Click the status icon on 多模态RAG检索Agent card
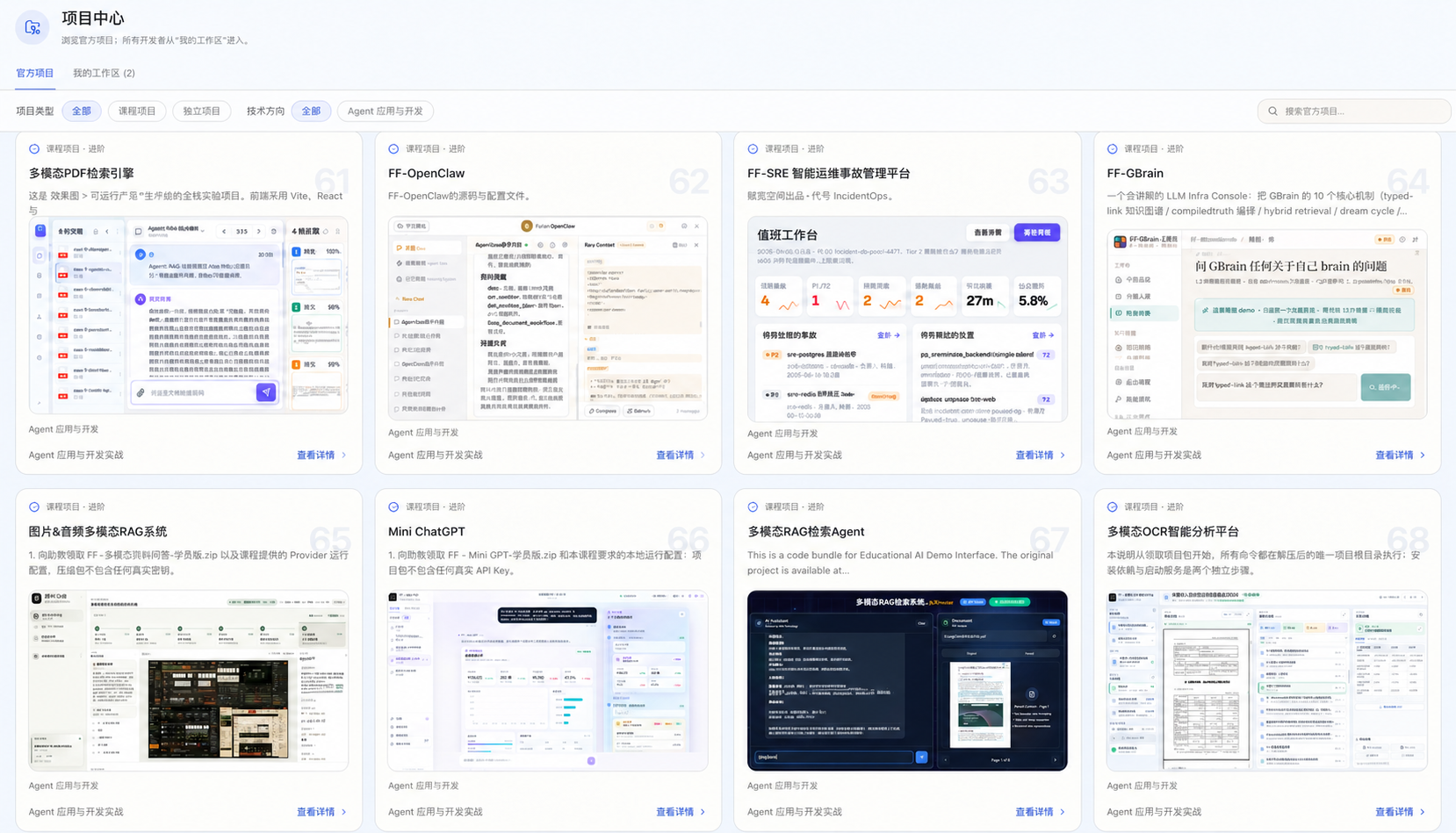Image resolution: width=1456 pixels, height=833 pixels. click(753, 507)
